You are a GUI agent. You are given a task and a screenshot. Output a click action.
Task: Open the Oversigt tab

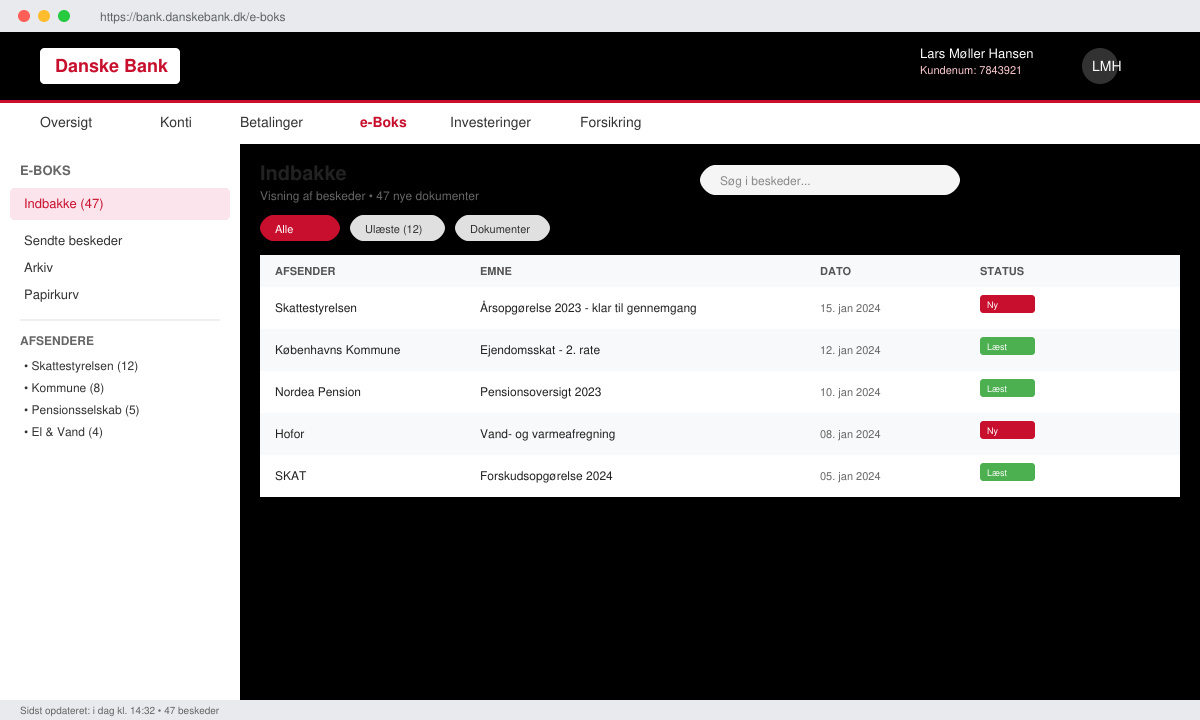pos(66,122)
